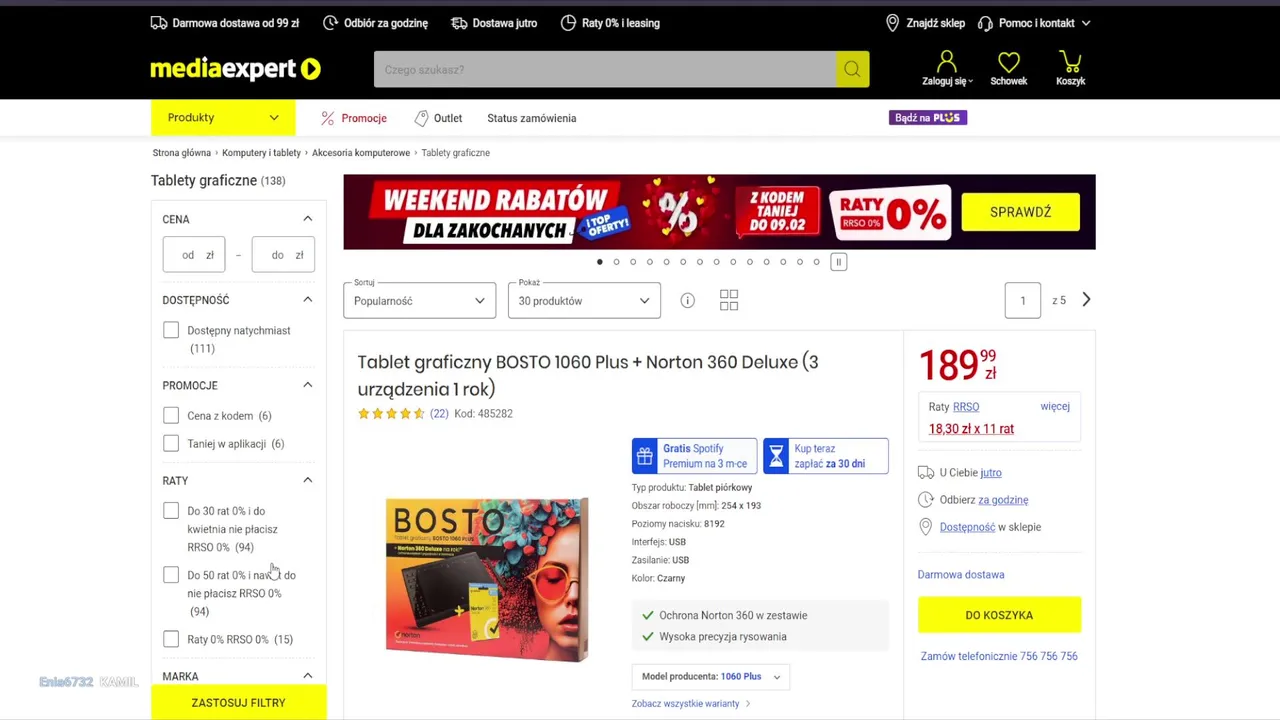Collapse the PROMOCJE filter section
This screenshot has width=1280, height=720.
coord(307,385)
